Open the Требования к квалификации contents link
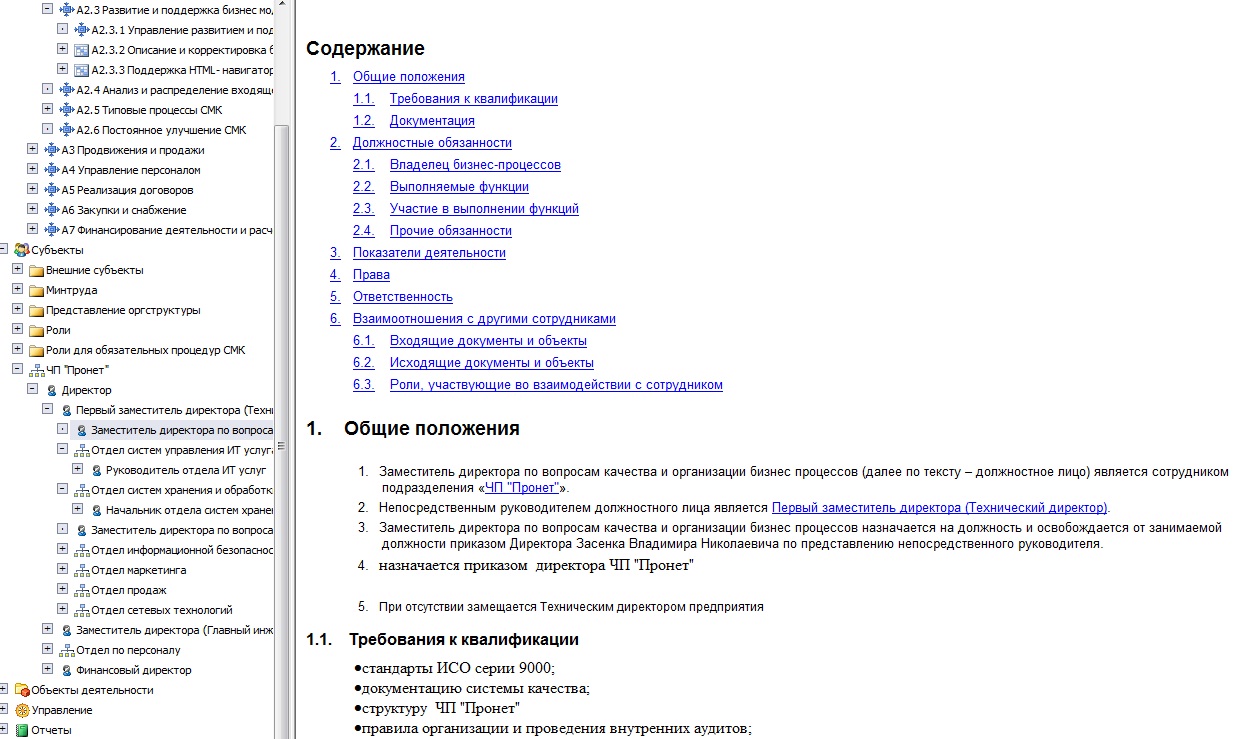This screenshot has width=1237, height=739. coord(473,99)
